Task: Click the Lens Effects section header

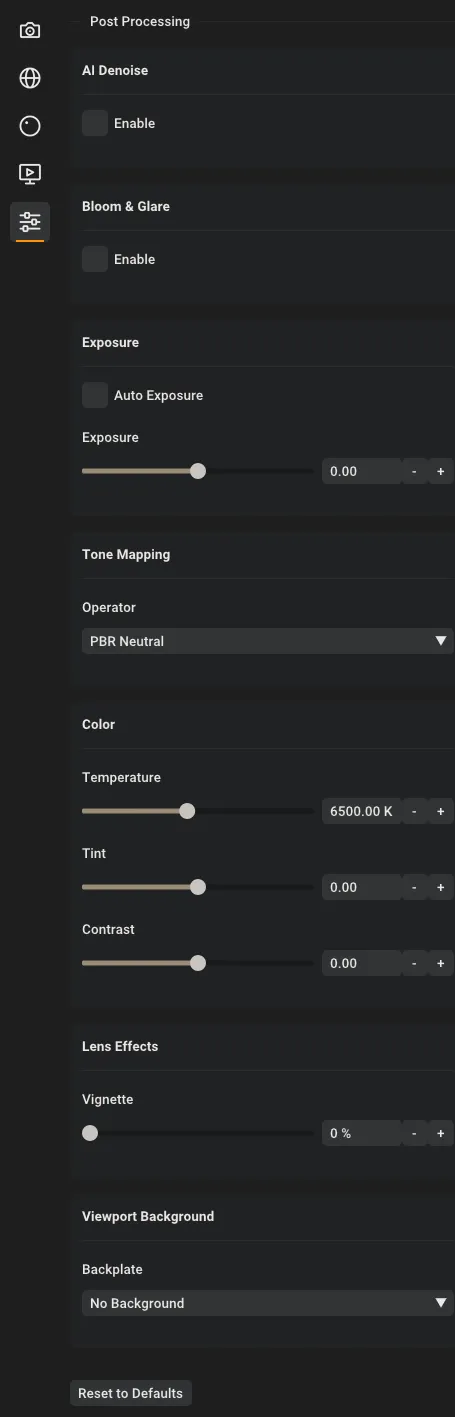Action: [120, 1046]
